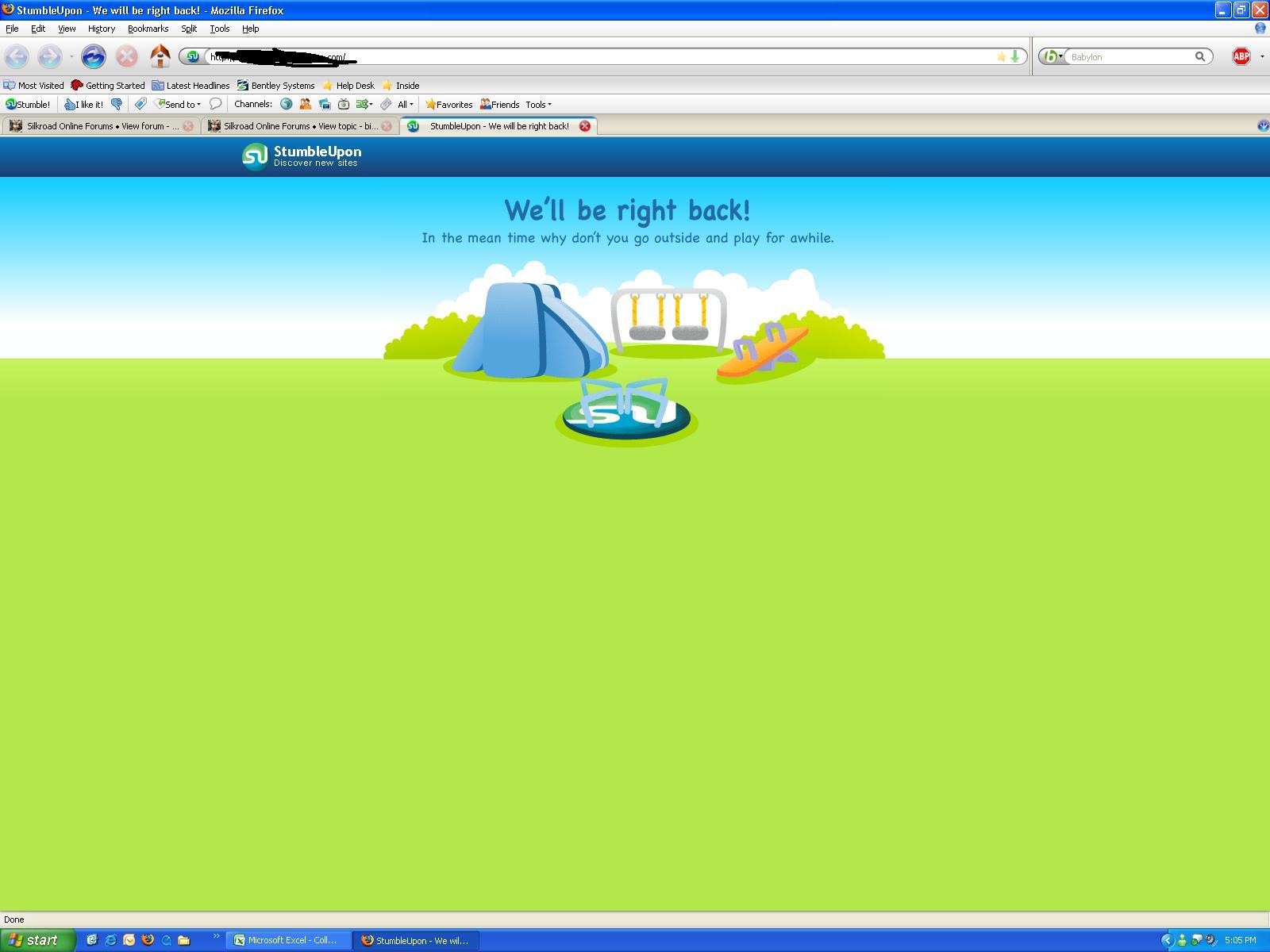Open the View menu
The height and width of the screenshot is (952, 1270).
coord(67,29)
